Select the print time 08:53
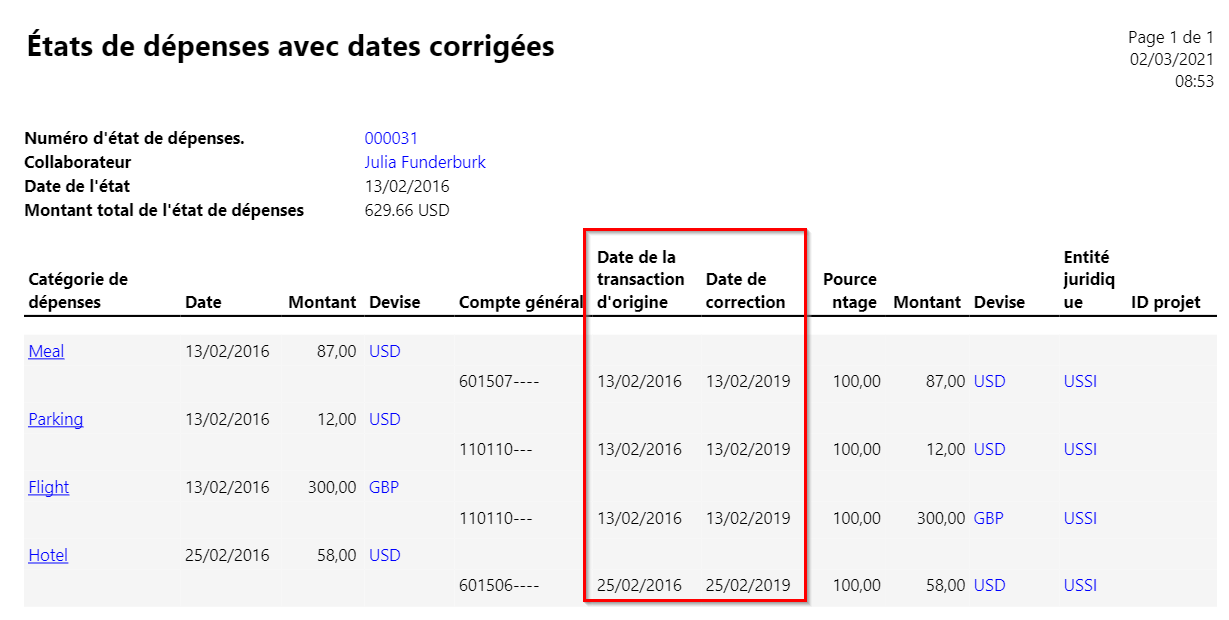 [1194, 82]
